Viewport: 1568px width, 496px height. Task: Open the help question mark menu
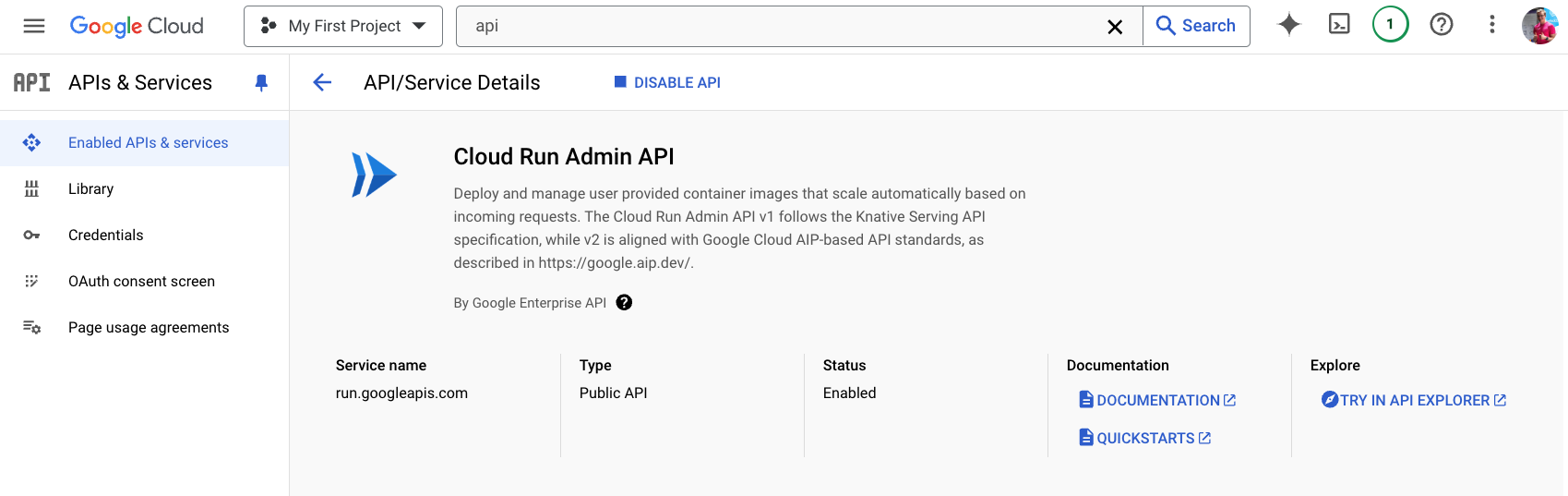point(1441,25)
